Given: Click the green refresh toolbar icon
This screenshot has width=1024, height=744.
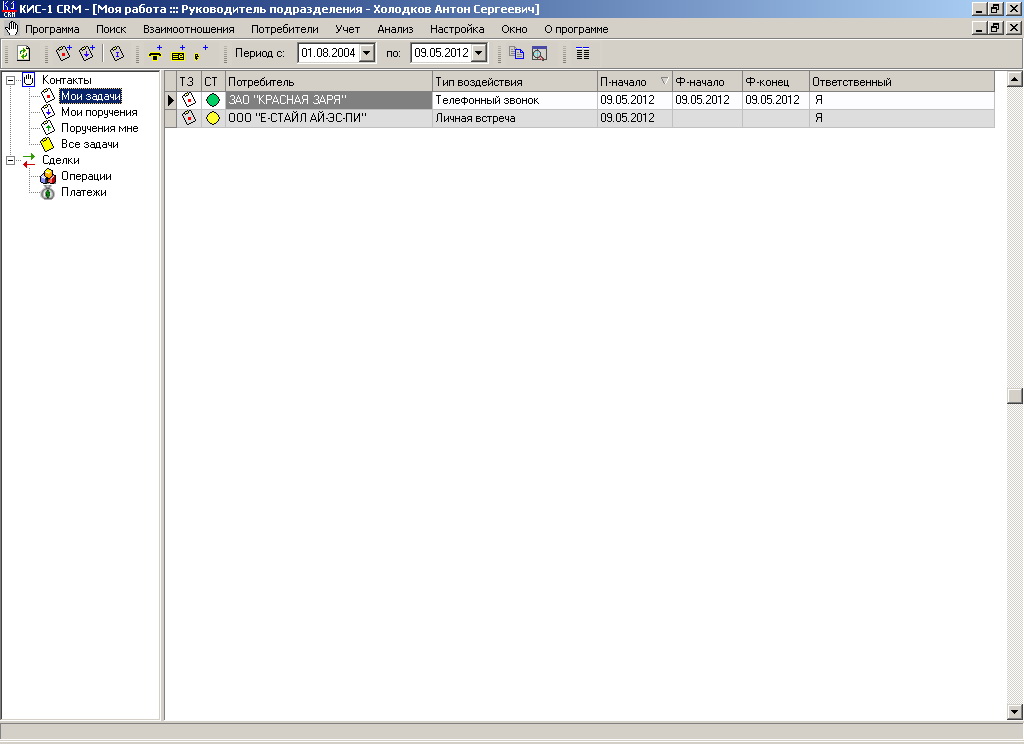Looking at the screenshot, I should click(24, 54).
